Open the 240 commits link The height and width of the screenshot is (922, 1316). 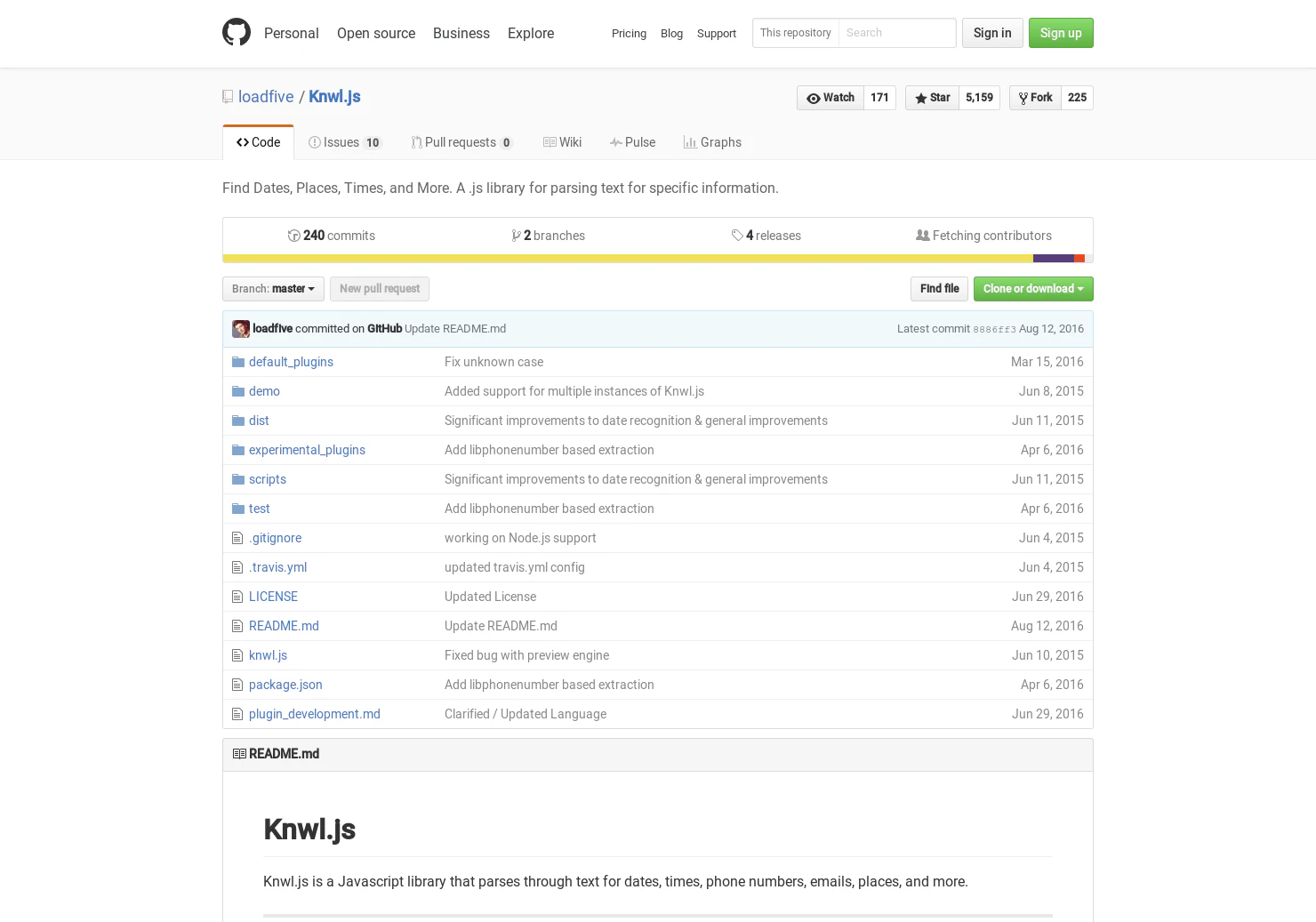coord(332,236)
